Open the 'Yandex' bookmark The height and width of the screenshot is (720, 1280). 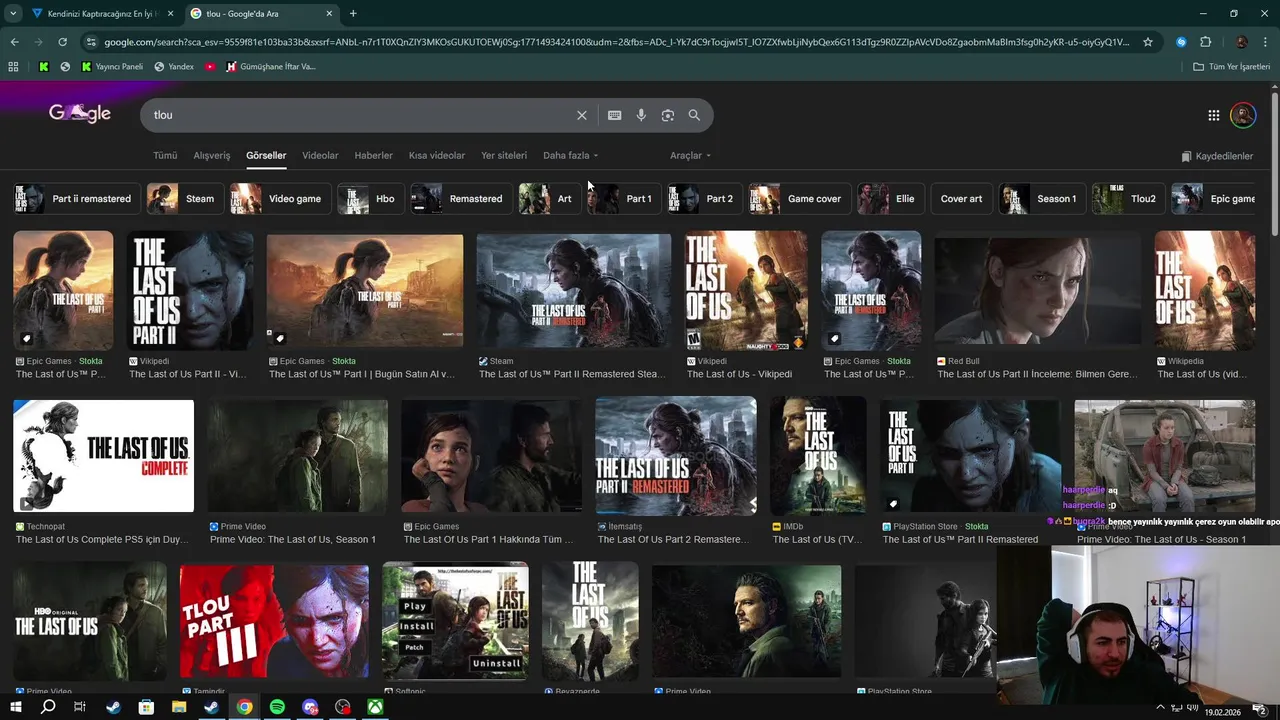coord(174,67)
